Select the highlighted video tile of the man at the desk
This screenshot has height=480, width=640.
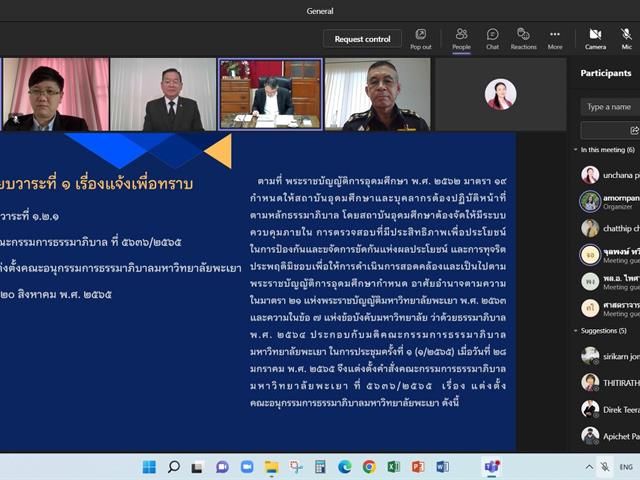coord(271,94)
